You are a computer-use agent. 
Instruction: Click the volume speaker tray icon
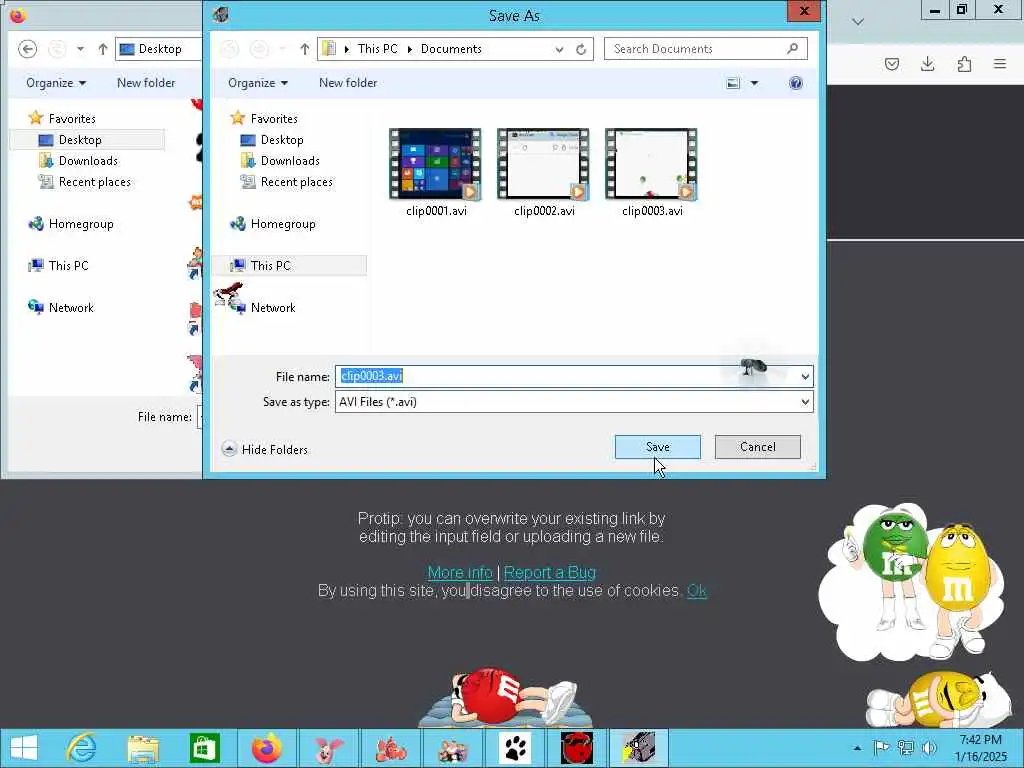929,748
